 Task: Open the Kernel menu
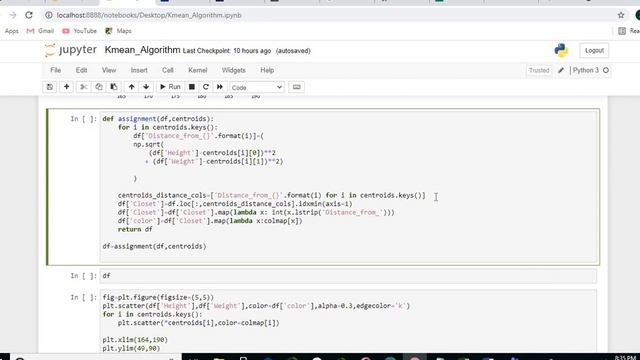[198, 70]
